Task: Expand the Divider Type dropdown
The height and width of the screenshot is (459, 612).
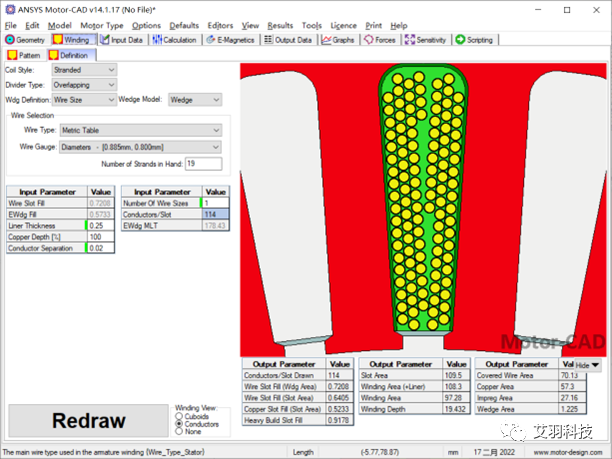Action: pos(111,85)
